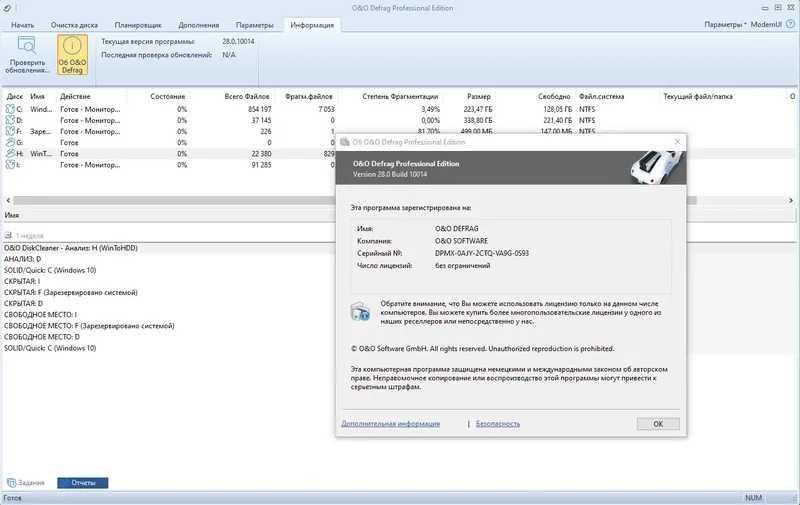Click the dialog title bar app icon

(345, 142)
